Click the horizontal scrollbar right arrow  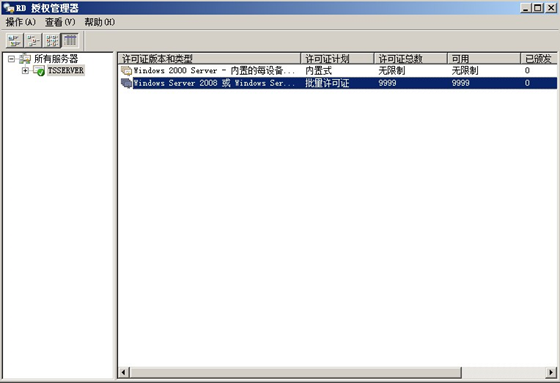coord(551,372)
